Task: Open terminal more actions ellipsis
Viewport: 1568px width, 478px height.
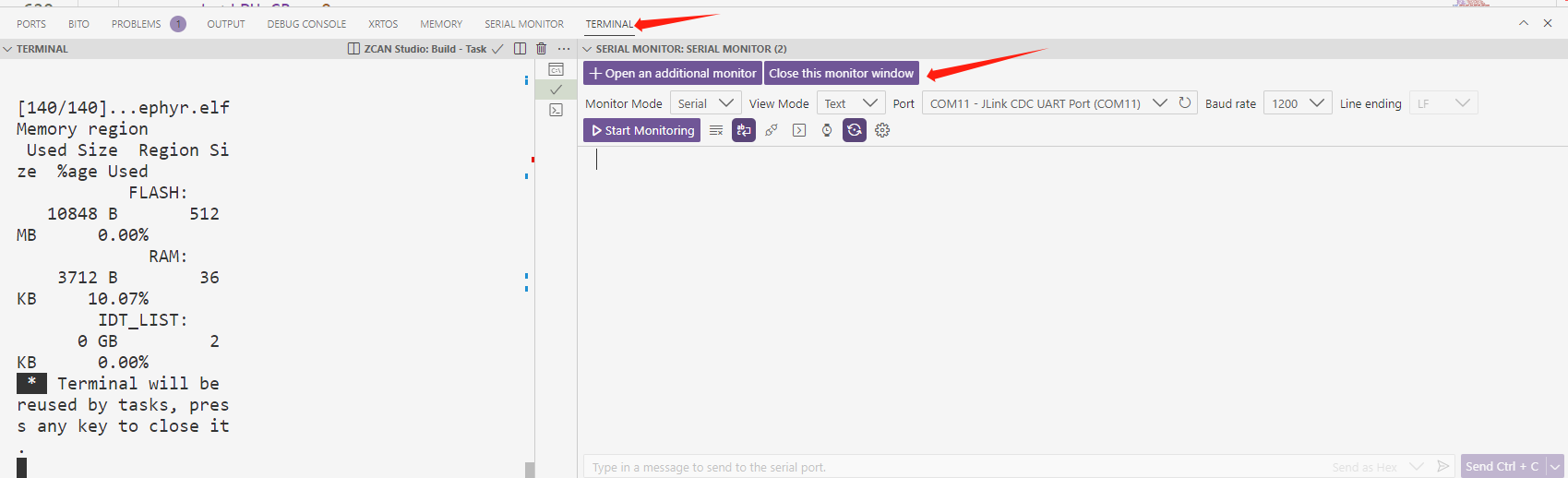Action: point(564,49)
